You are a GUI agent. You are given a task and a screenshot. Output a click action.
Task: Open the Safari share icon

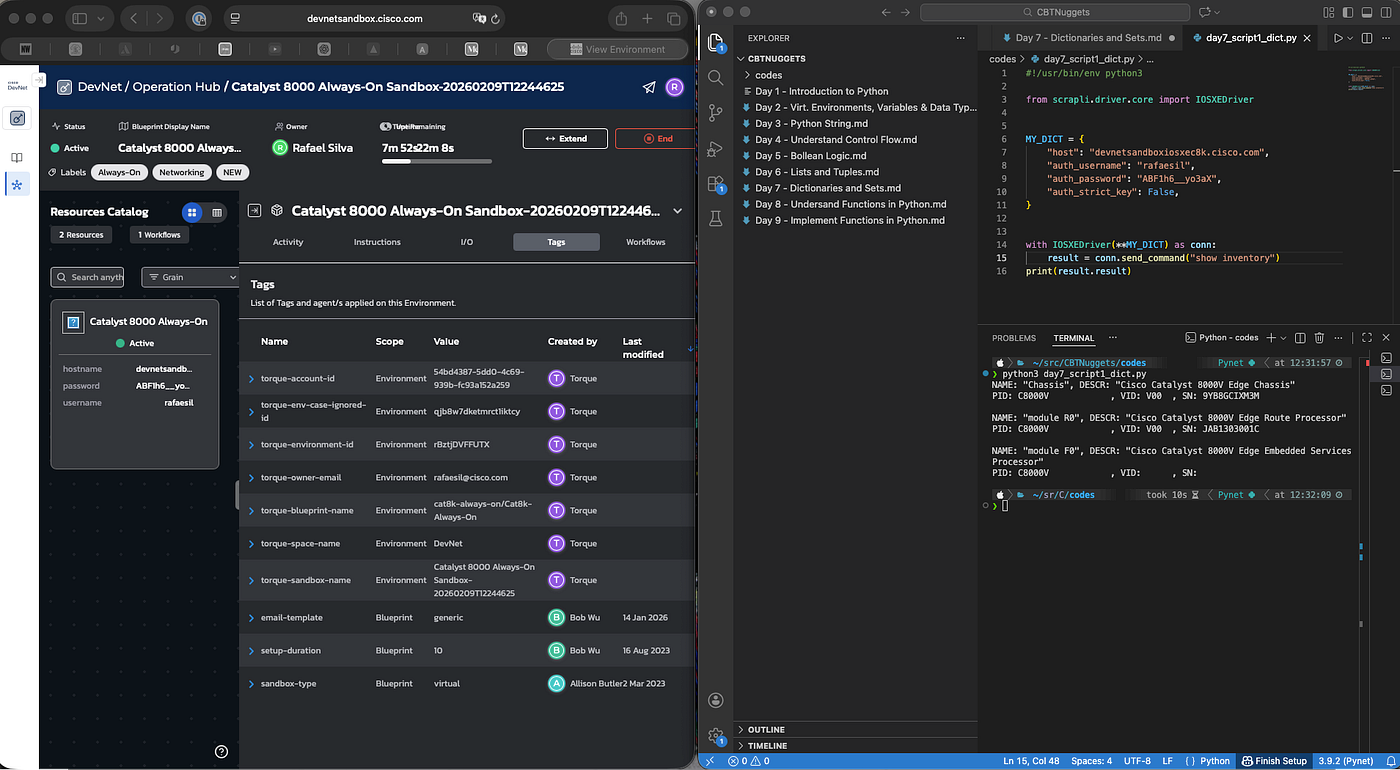point(621,18)
